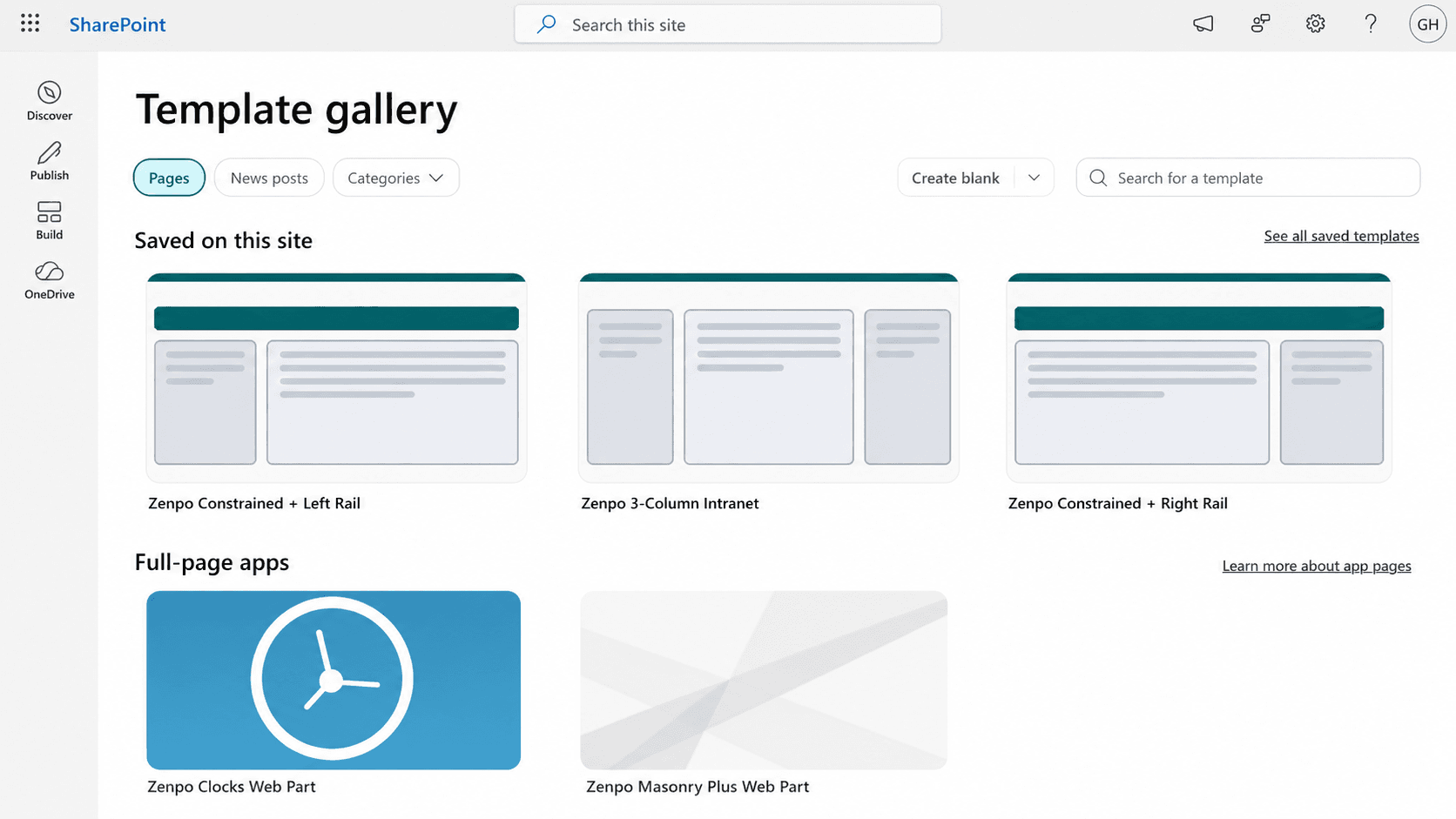The height and width of the screenshot is (819, 1456).
Task: Select the Pages filter tab
Action: (x=169, y=178)
